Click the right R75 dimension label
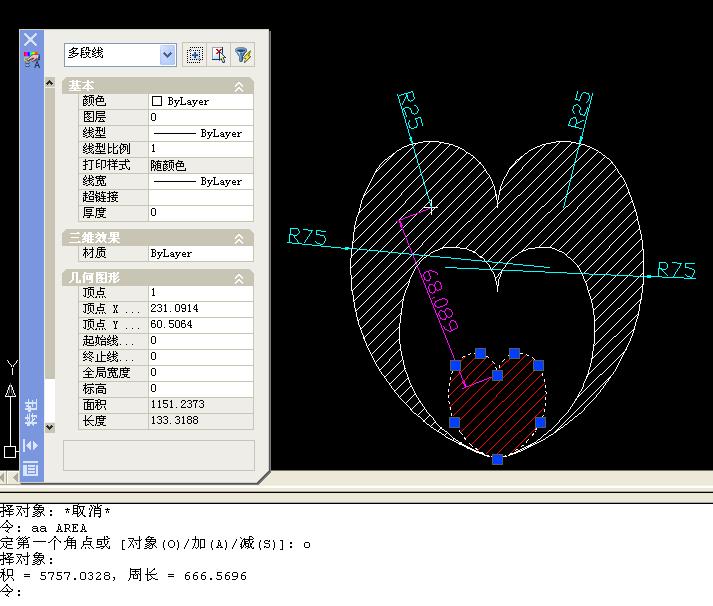The height and width of the screenshot is (606, 713). pos(676,270)
